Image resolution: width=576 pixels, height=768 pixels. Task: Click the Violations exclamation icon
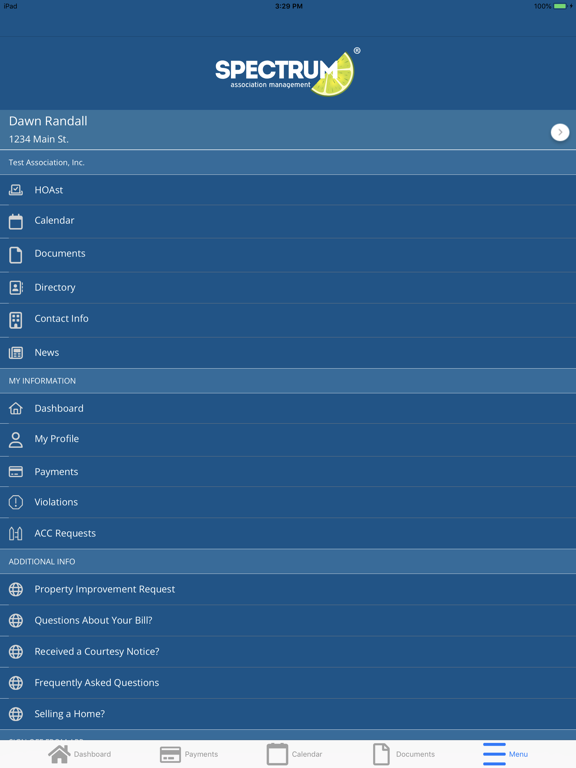coord(16,502)
